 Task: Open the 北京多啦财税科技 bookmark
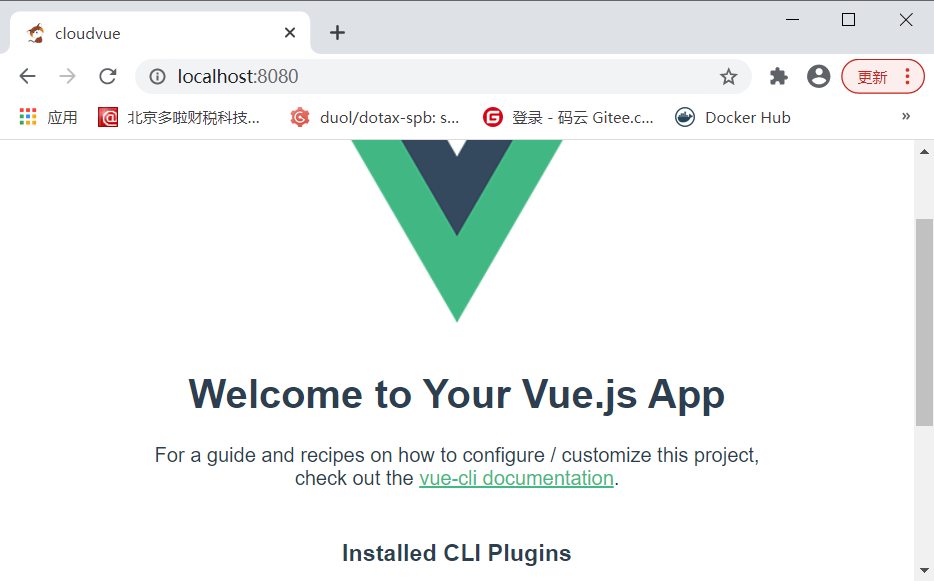(179, 117)
